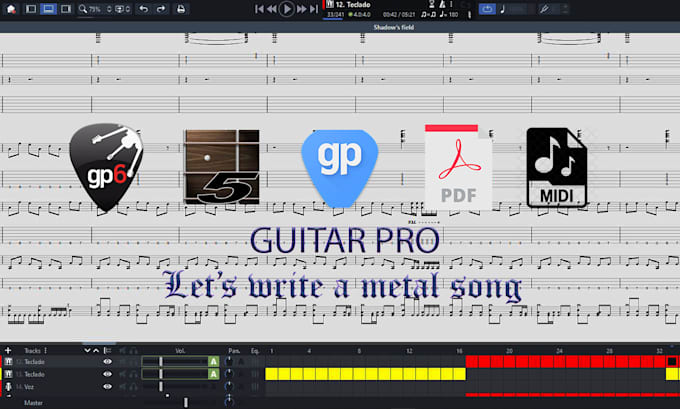The height and width of the screenshot is (409, 680).
Task: Fast forward to next bar
Action: 301,9
